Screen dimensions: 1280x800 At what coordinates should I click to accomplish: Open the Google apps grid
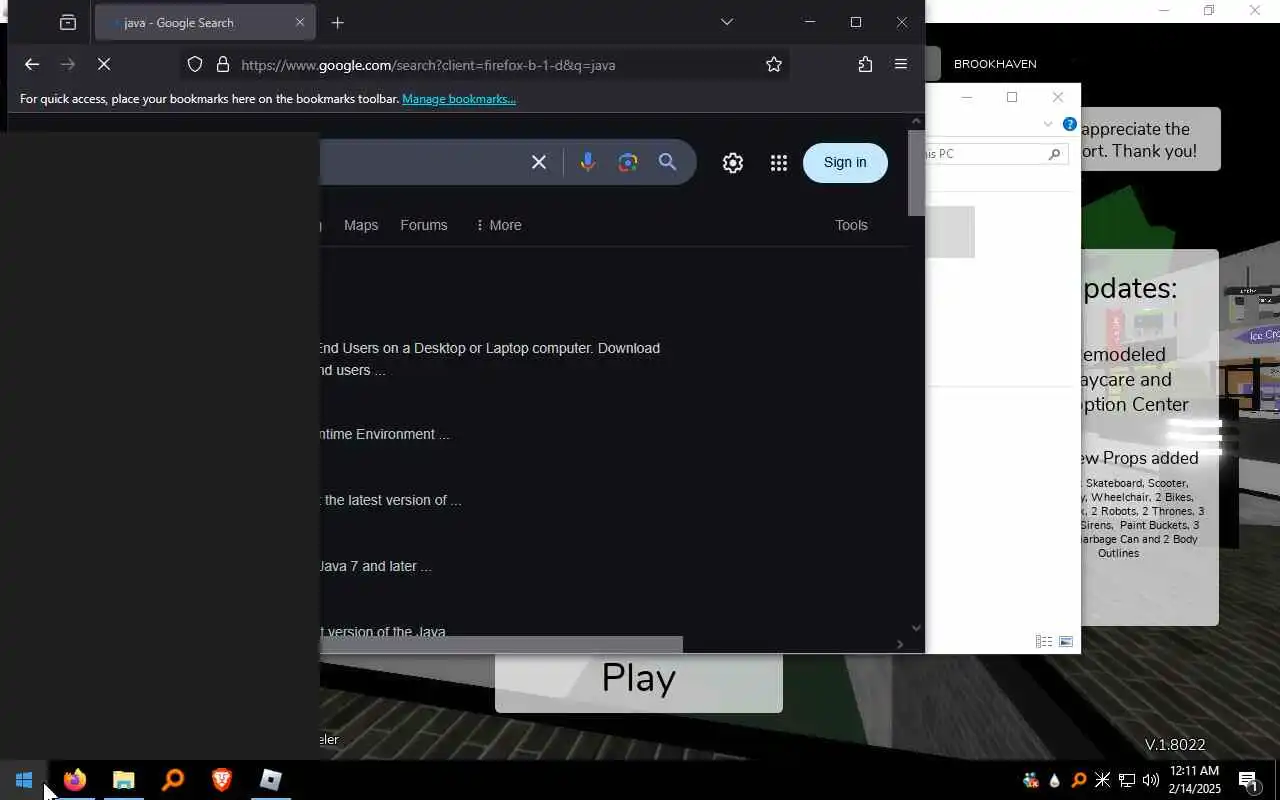779,163
